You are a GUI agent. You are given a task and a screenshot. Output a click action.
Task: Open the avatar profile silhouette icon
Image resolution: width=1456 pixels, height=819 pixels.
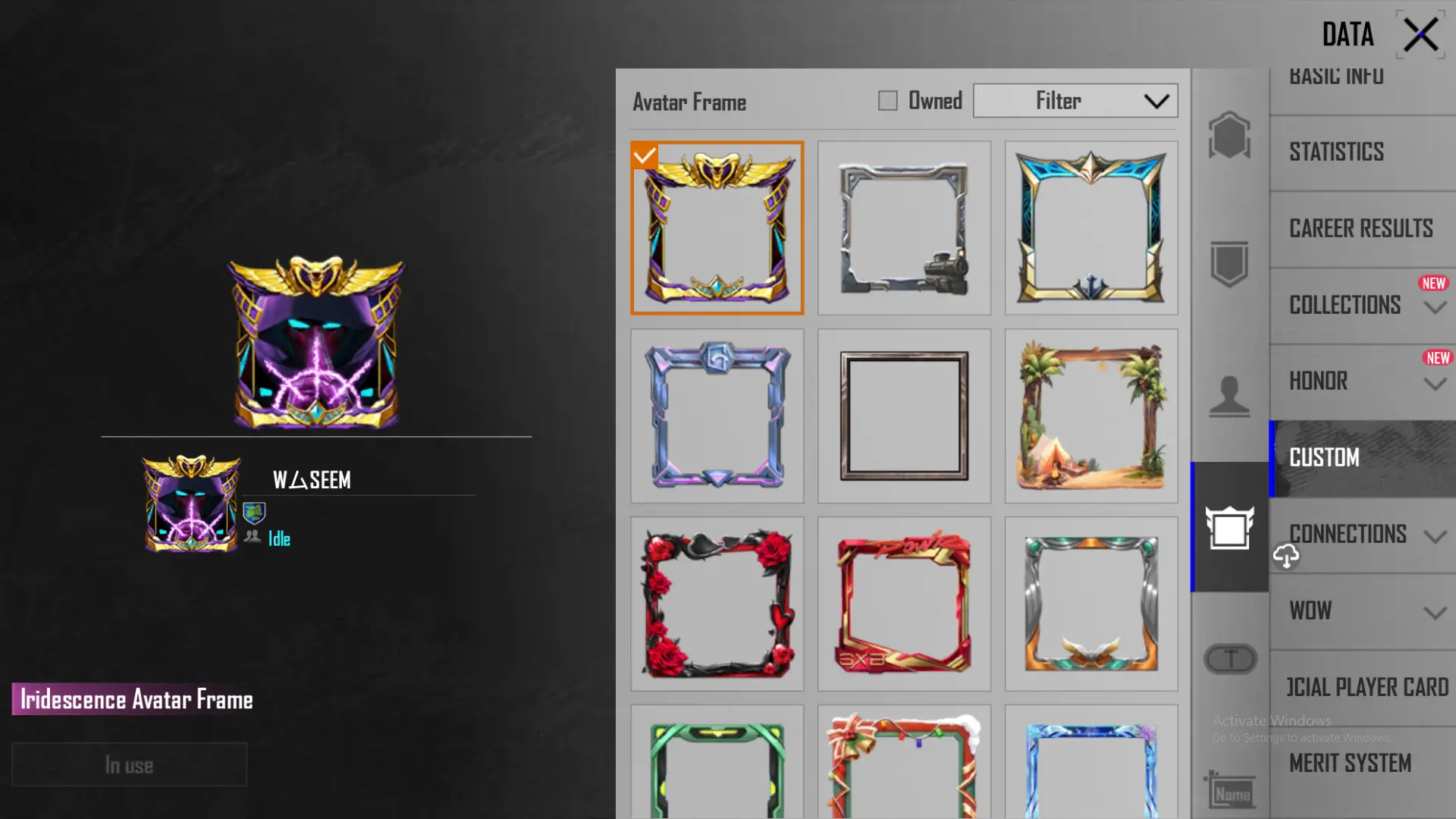(x=1229, y=396)
